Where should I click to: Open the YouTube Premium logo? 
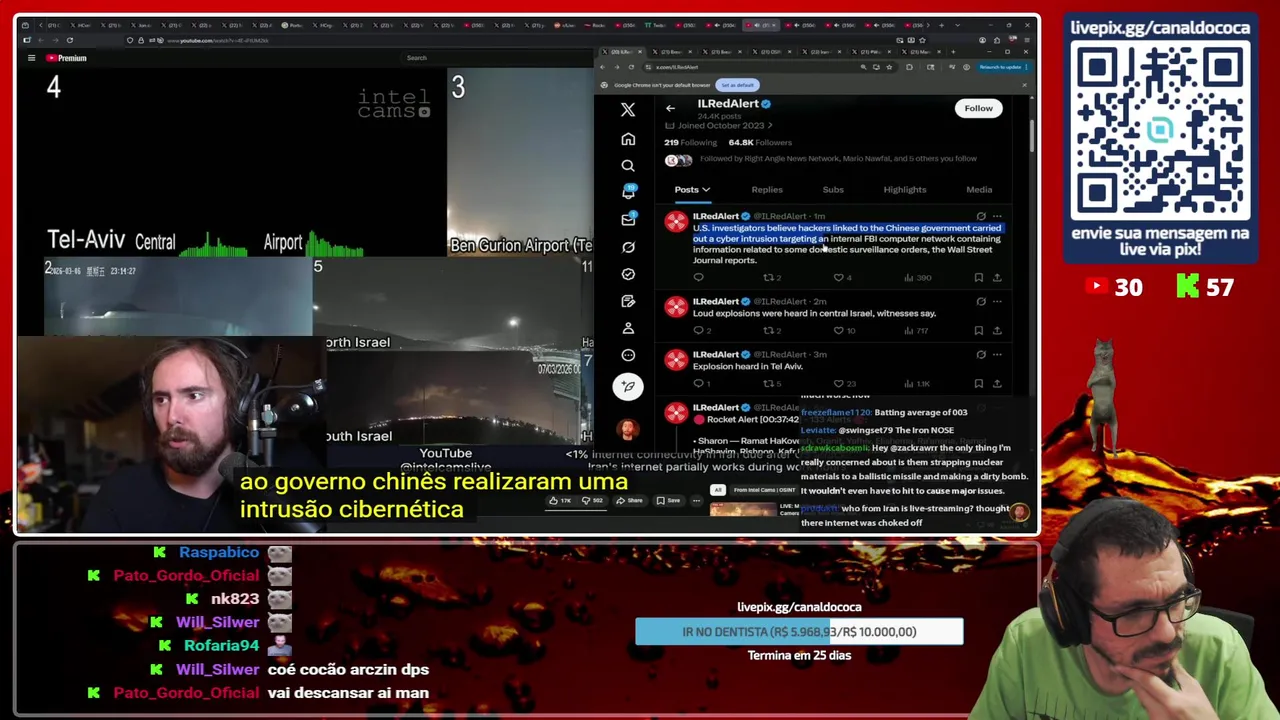[66, 58]
